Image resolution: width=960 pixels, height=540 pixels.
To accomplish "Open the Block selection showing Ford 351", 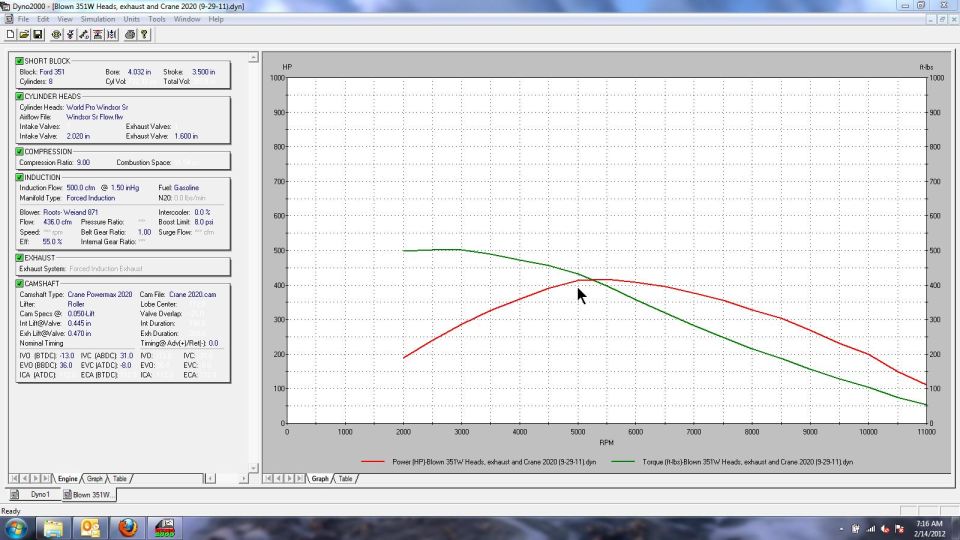I will [x=52, y=72].
